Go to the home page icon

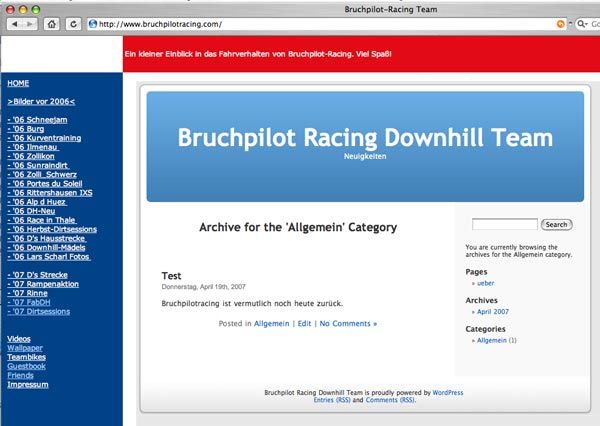pos(52,24)
